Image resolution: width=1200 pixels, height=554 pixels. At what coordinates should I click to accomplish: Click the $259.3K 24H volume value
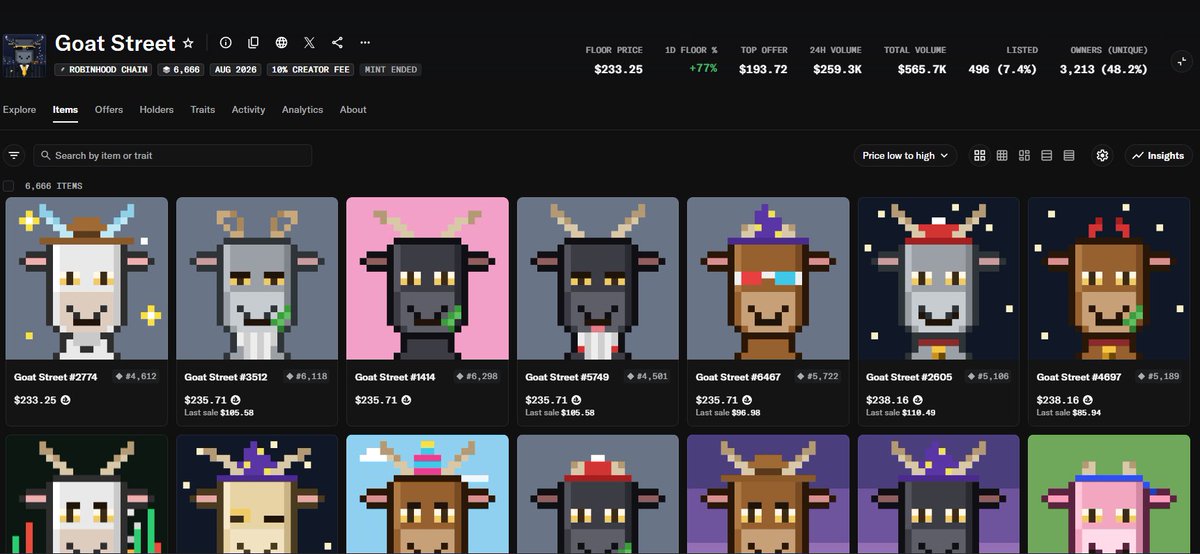(x=836, y=69)
